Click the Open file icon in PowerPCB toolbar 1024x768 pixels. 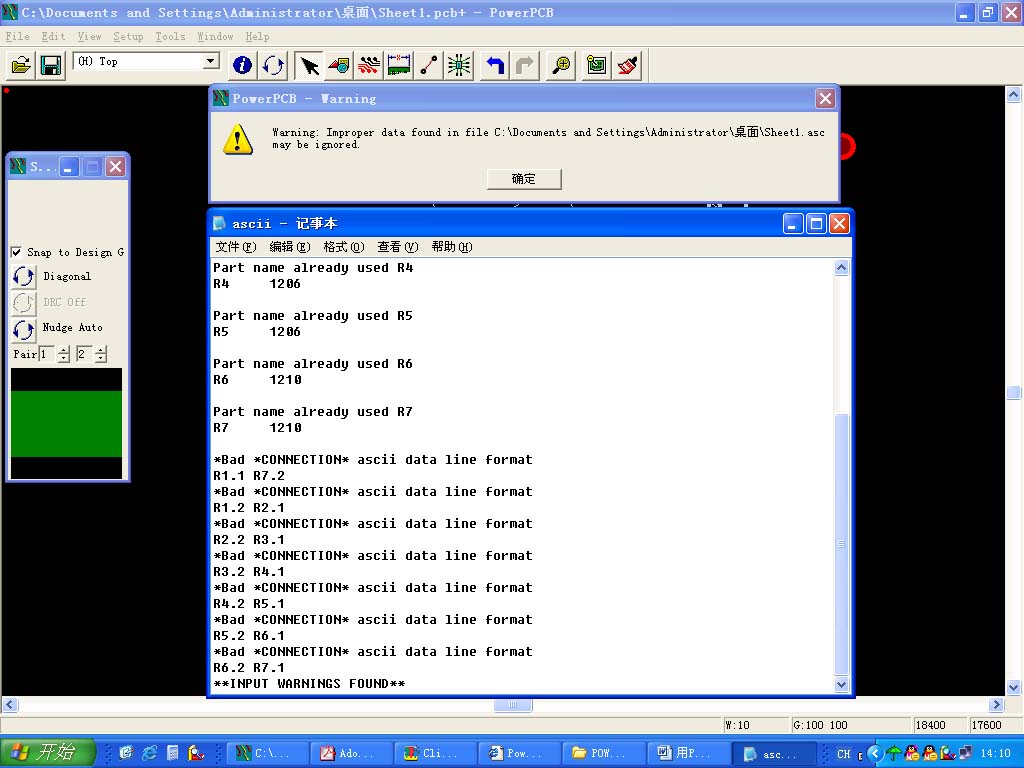coord(21,65)
